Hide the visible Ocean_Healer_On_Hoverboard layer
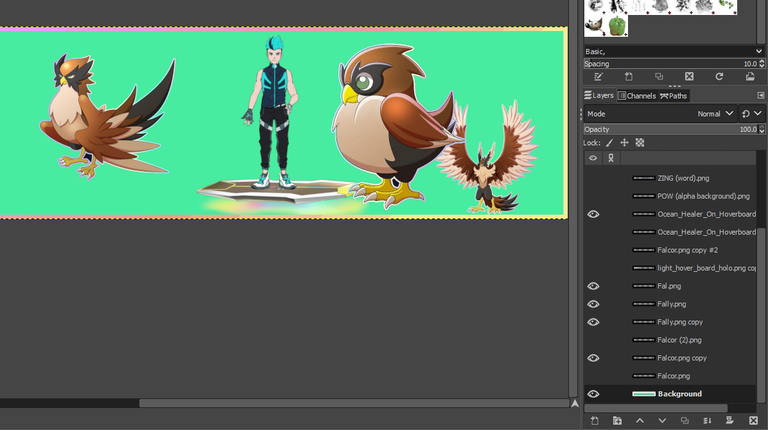The height and width of the screenshot is (430, 768). (x=593, y=214)
